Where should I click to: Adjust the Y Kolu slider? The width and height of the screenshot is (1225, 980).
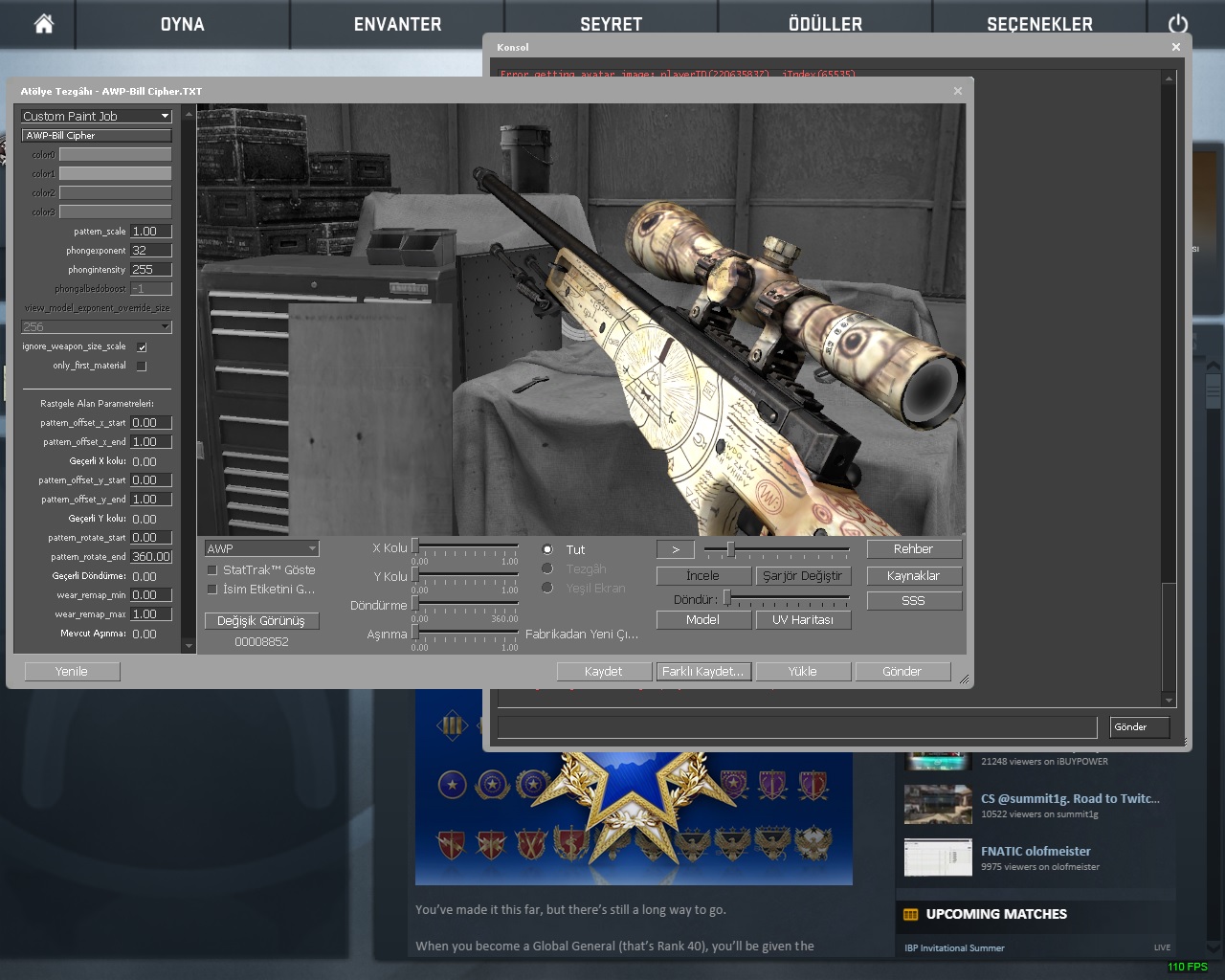pyautogui.click(x=466, y=575)
